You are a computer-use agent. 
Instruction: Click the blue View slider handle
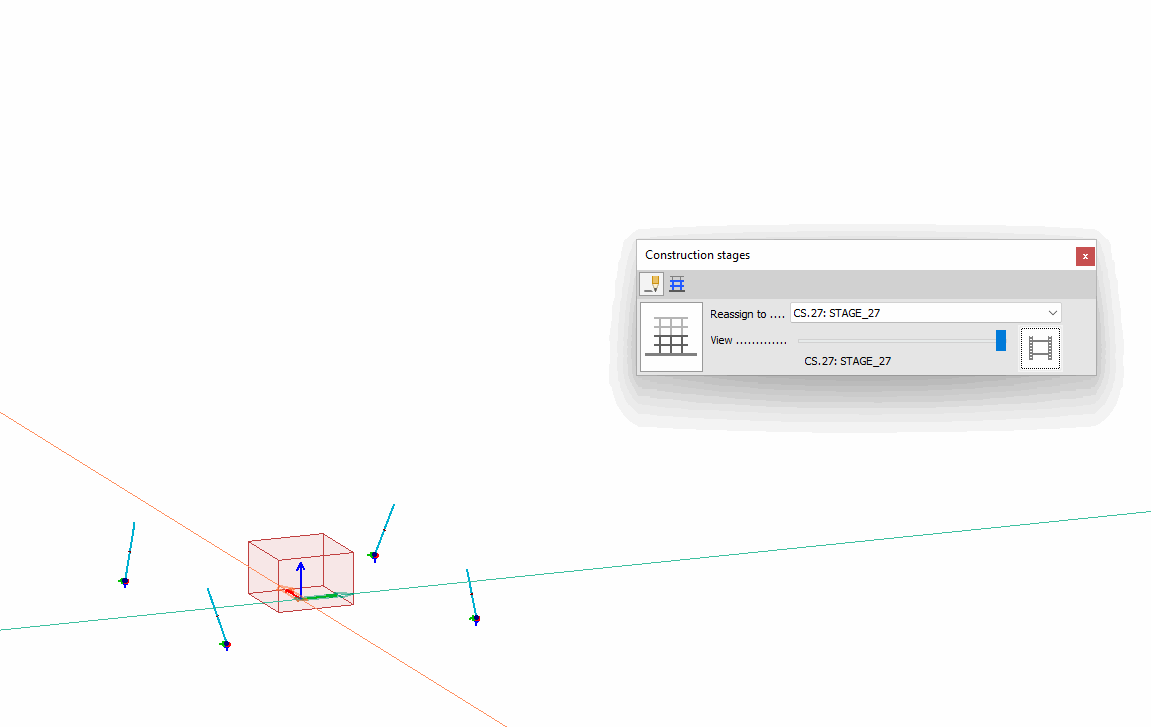point(1000,341)
